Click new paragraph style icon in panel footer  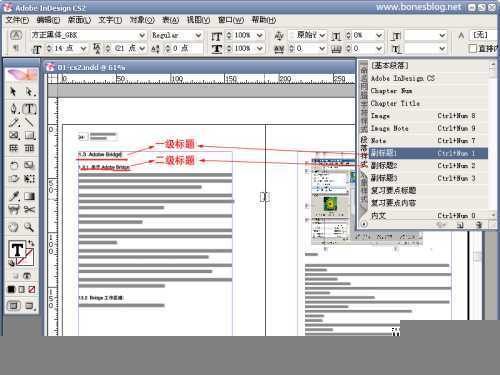pos(460,225)
